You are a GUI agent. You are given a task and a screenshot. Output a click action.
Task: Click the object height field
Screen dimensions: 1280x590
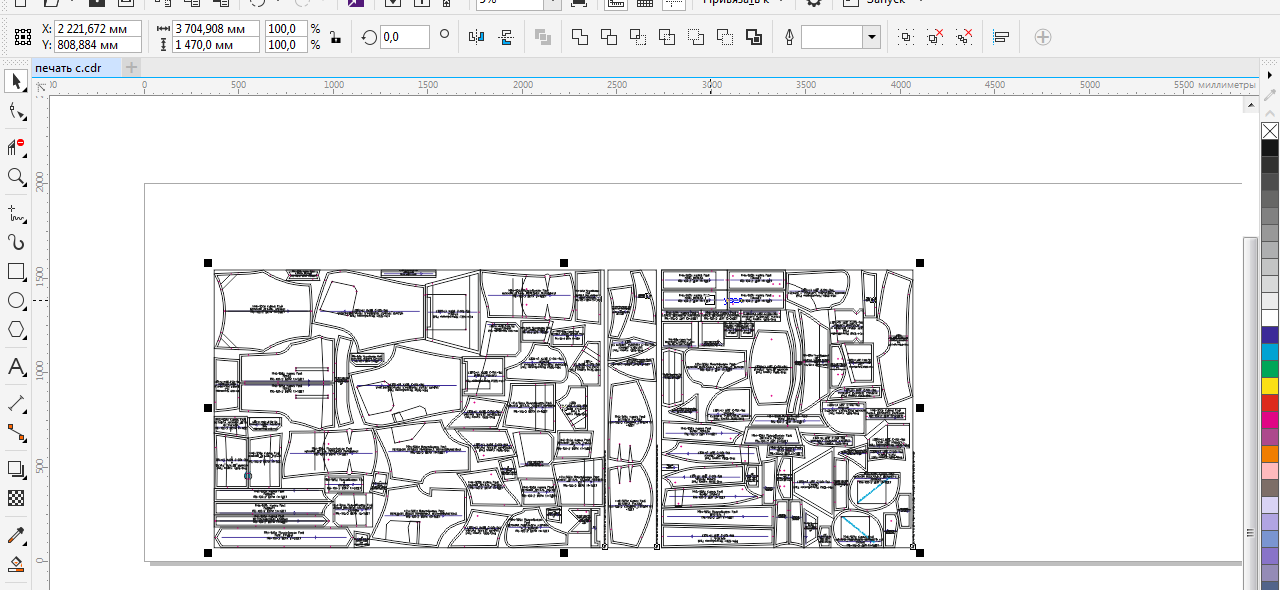216,45
